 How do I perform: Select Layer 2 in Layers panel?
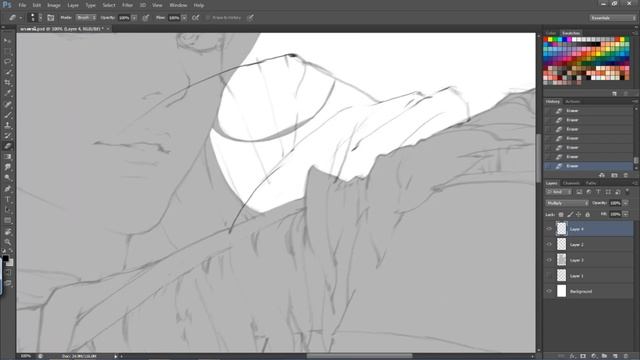[588, 244]
